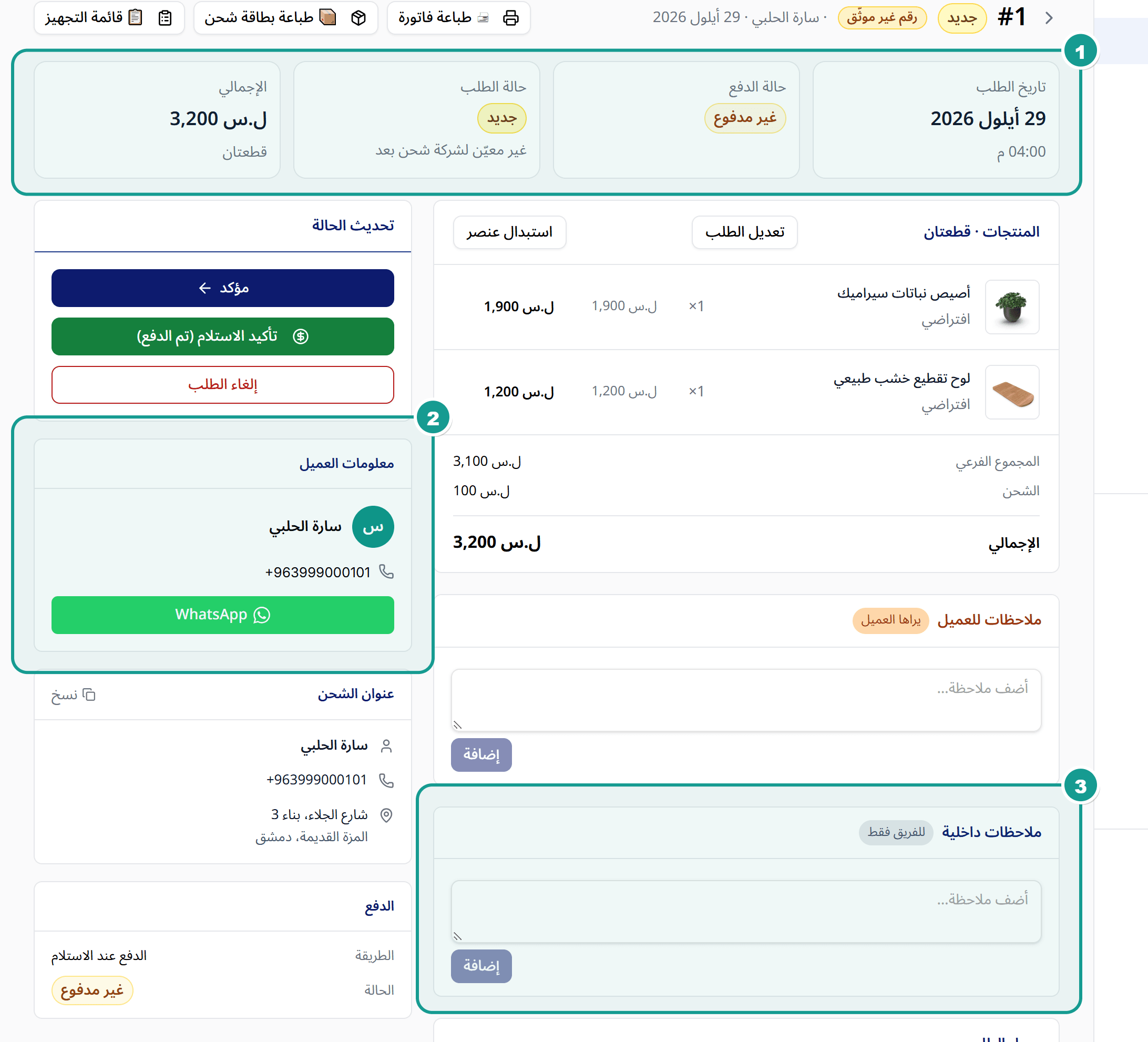Click the المنتجات · قطعتان heading
This screenshot has width=1148, height=1042.
[x=981, y=232]
